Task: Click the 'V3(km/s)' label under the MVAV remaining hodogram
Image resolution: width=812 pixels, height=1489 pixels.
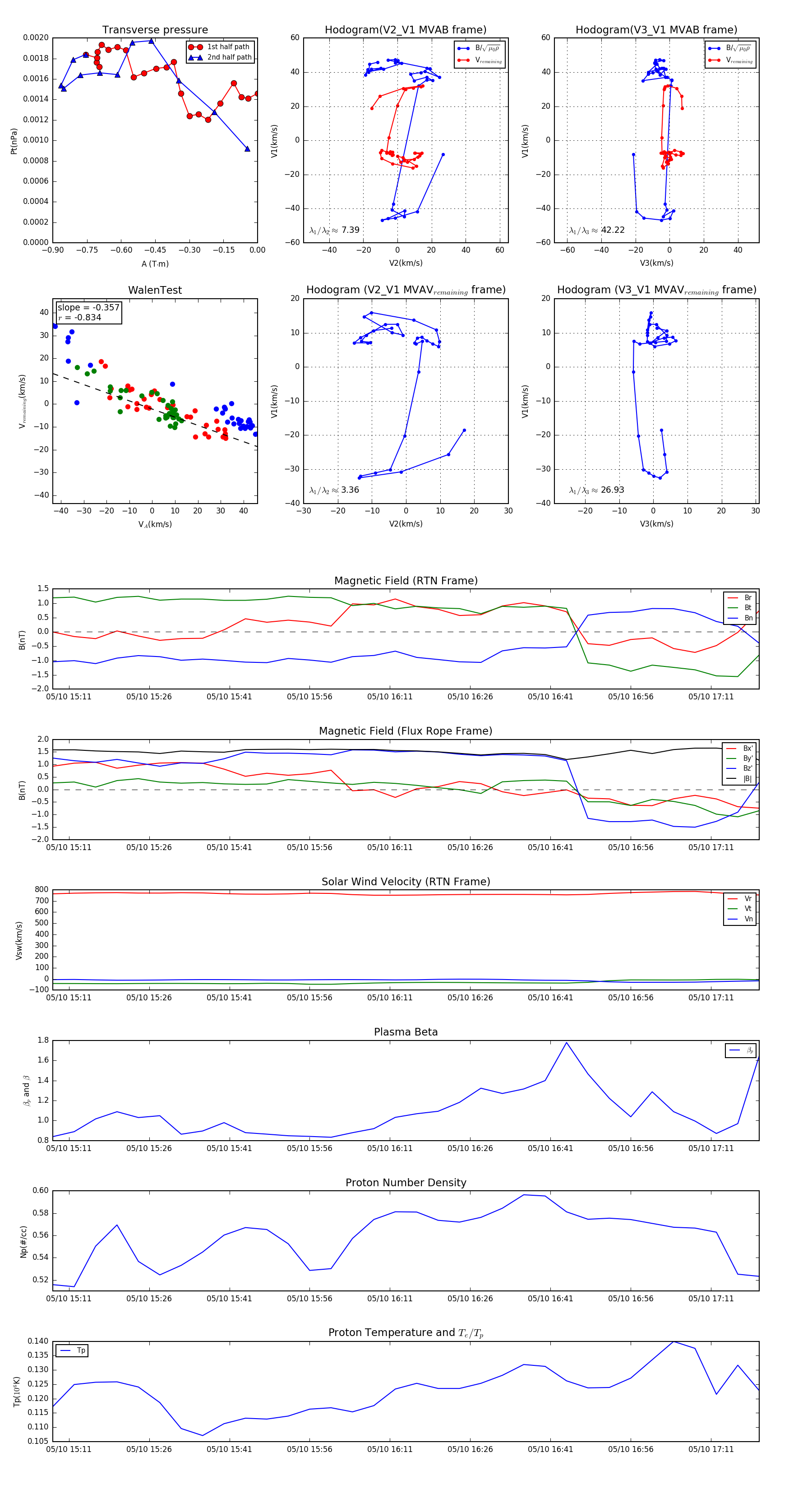Action: tap(656, 524)
